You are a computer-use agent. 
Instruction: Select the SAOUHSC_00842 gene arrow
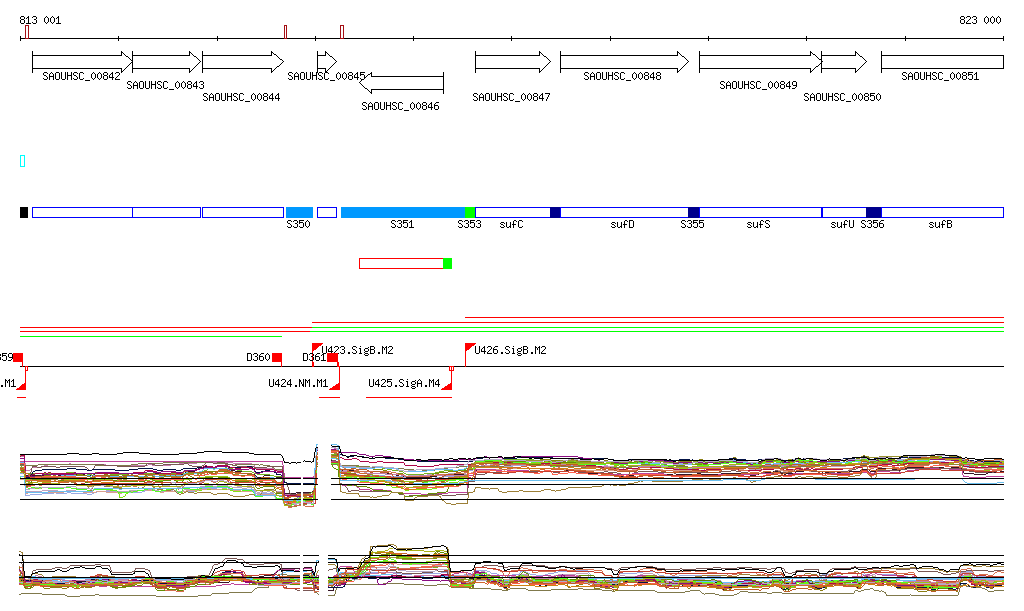pos(82,62)
